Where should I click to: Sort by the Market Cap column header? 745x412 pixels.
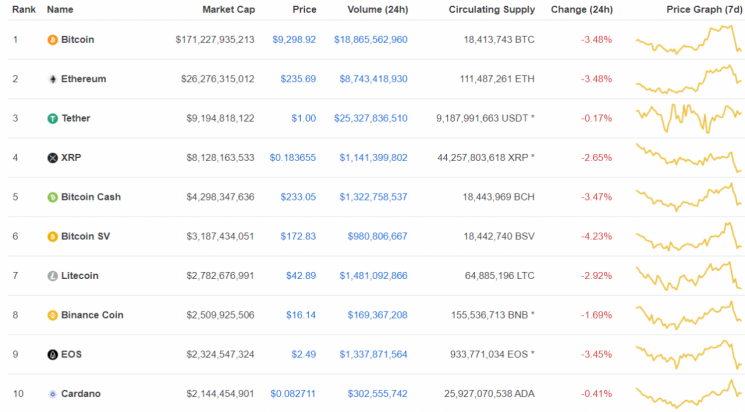pyautogui.click(x=229, y=10)
